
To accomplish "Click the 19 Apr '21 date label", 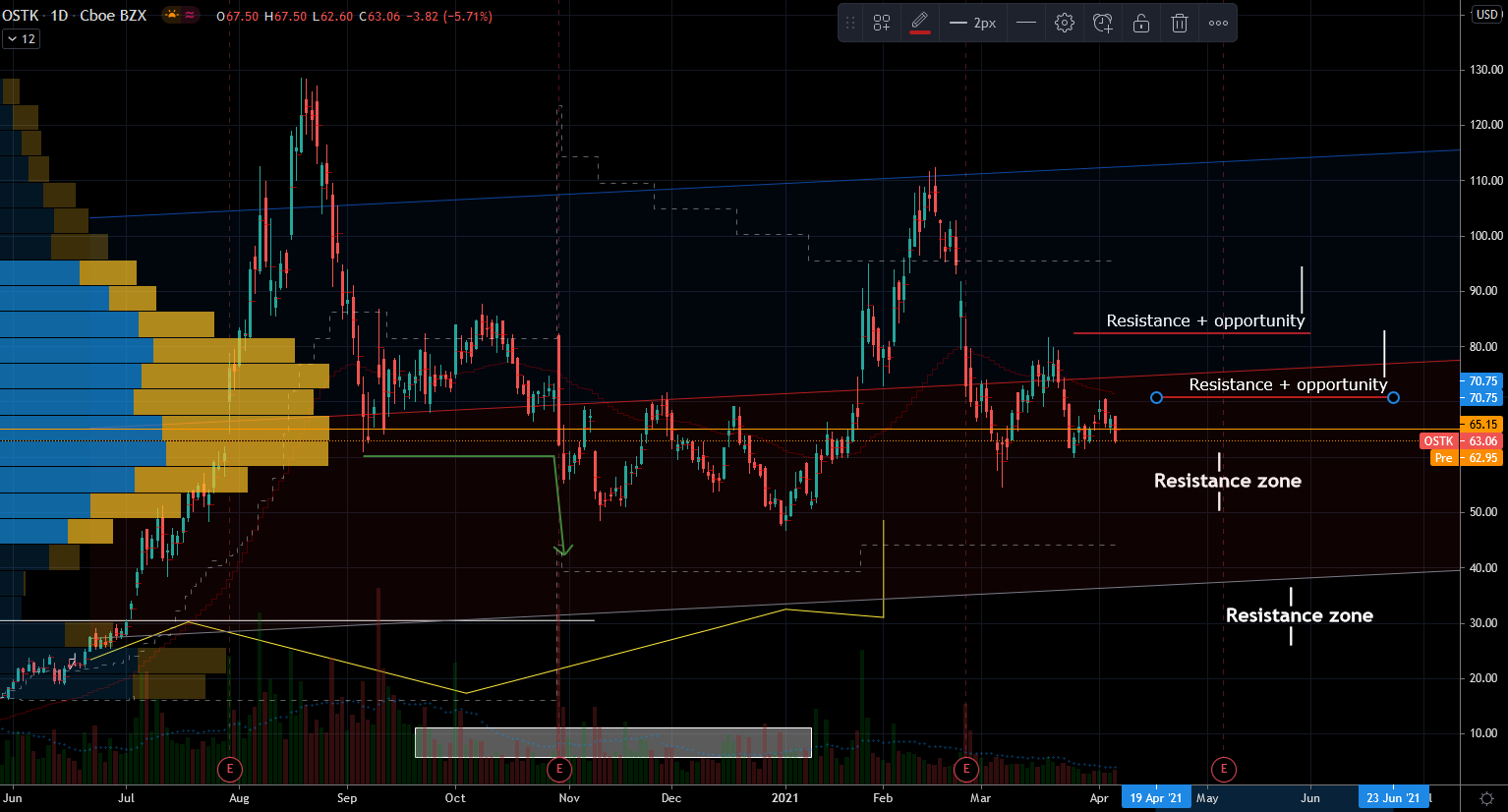I will (1156, 798).
